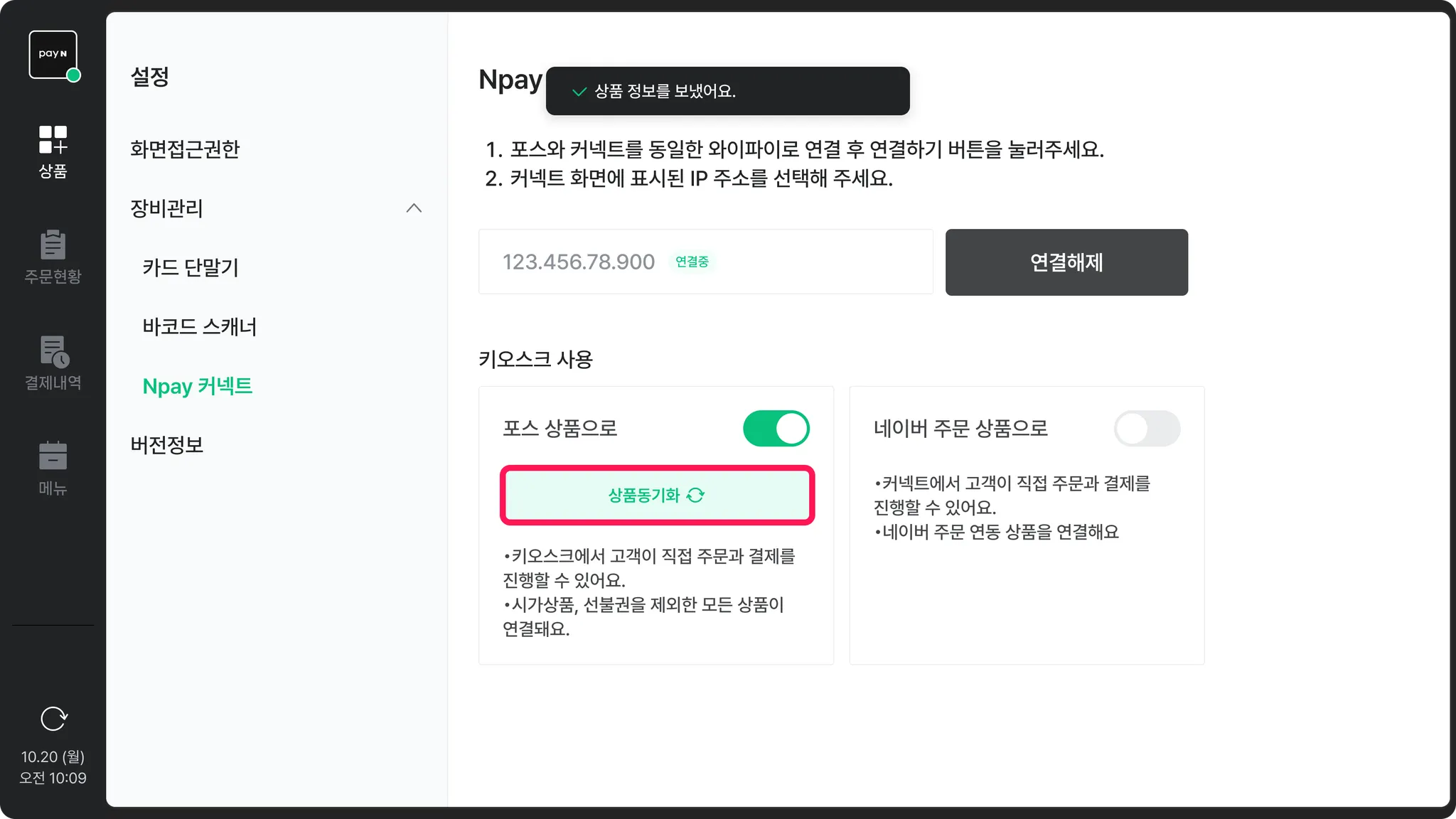Click the 장비관리 section label
This screenshot has height=819, width=1456.
(167, 208)
